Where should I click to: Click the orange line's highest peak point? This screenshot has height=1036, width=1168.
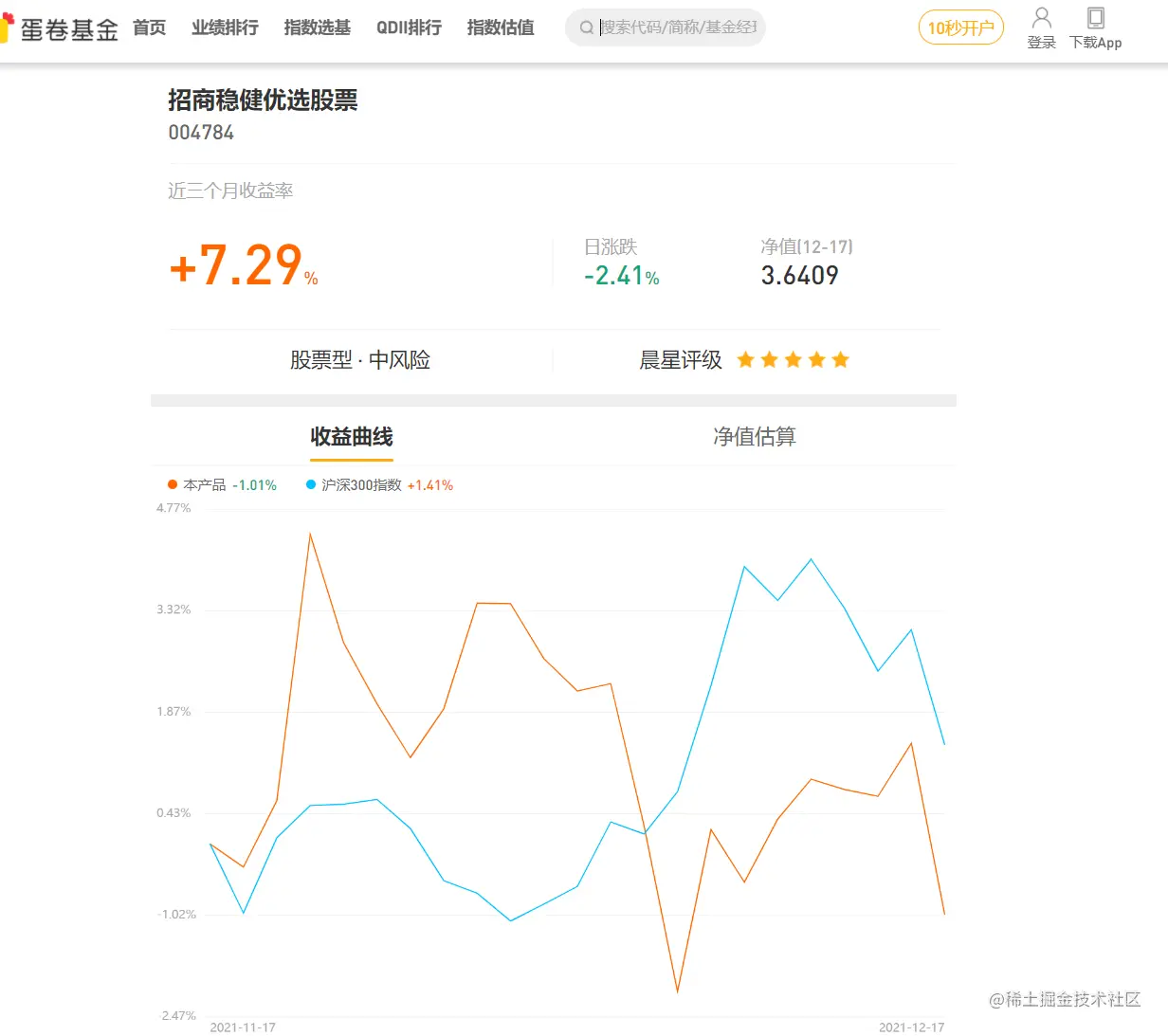(310, 534)
